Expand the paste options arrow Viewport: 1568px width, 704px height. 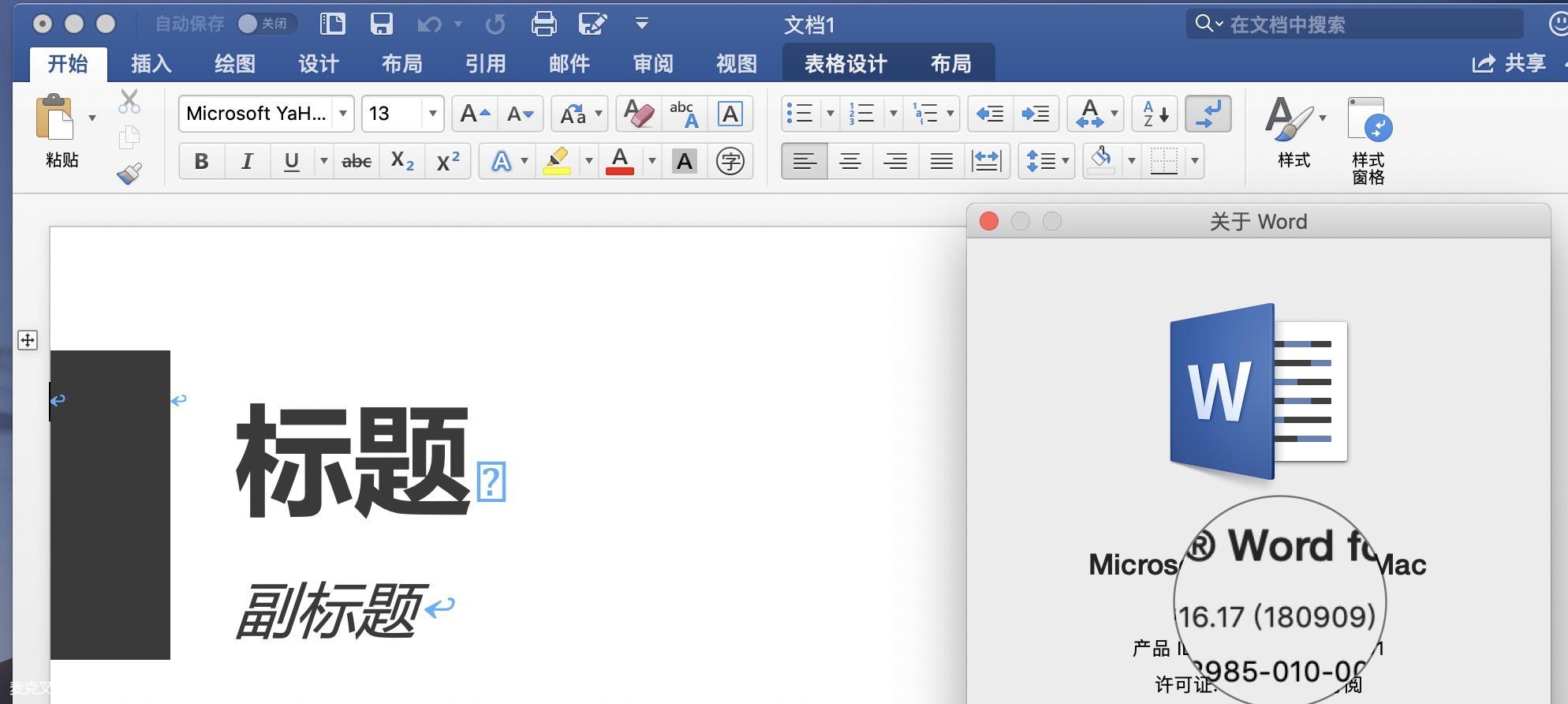coord(92,118)
